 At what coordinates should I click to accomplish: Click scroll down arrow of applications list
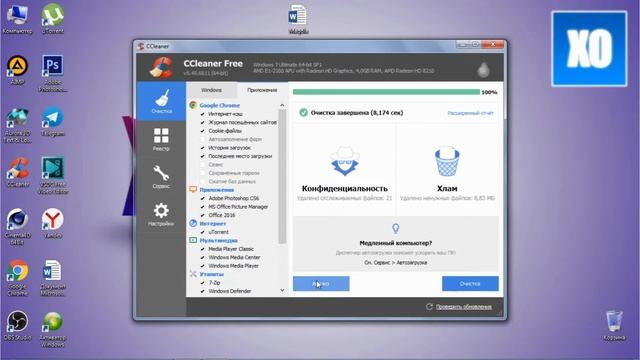coord(282,290)
